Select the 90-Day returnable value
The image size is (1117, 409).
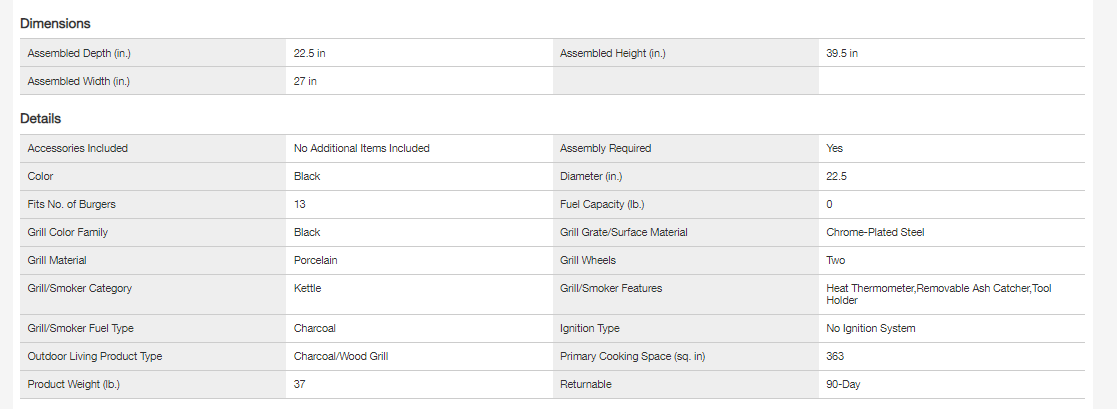click(x=844, y=384)
